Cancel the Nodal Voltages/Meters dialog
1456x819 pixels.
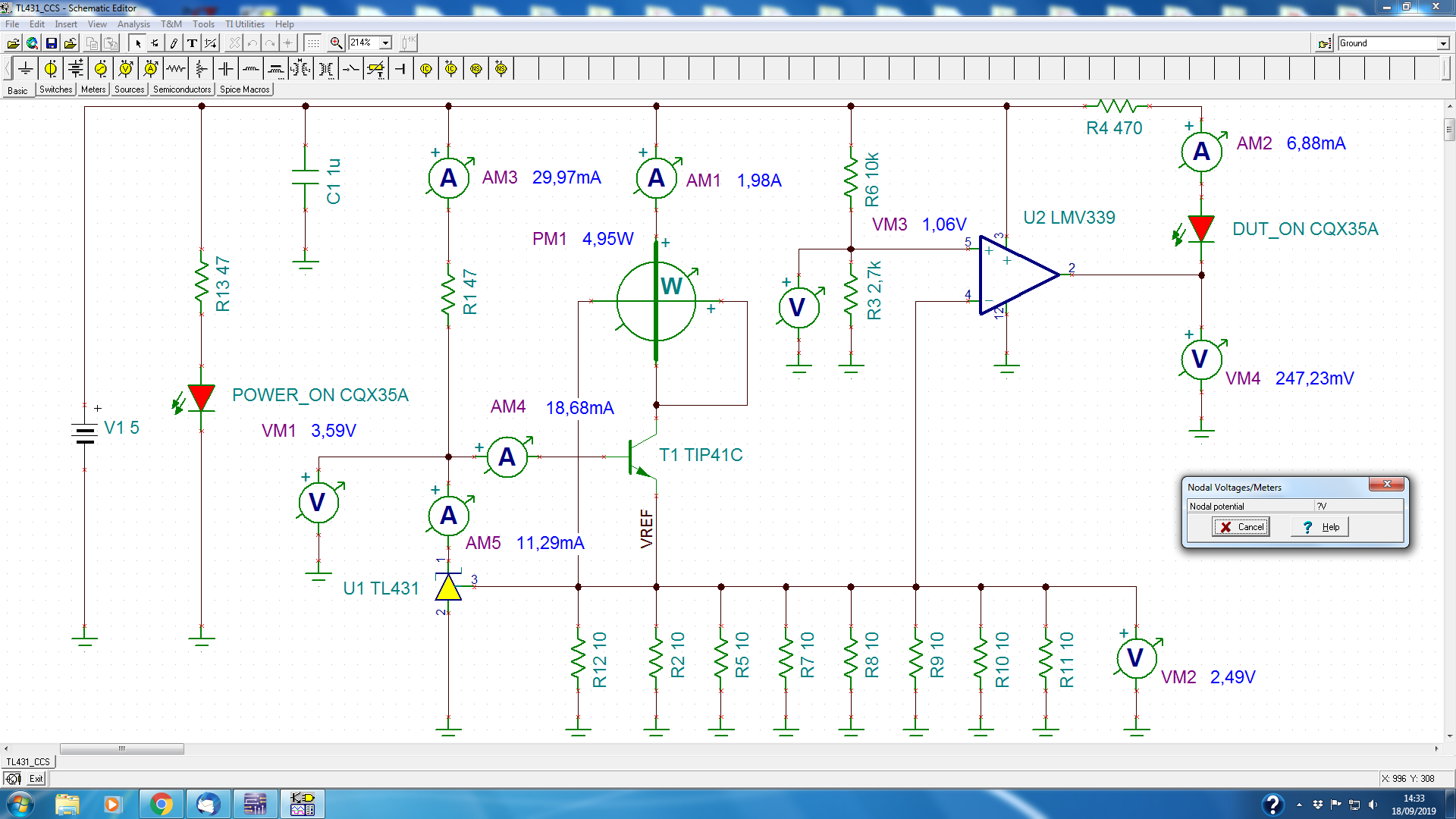point(1241,527)
